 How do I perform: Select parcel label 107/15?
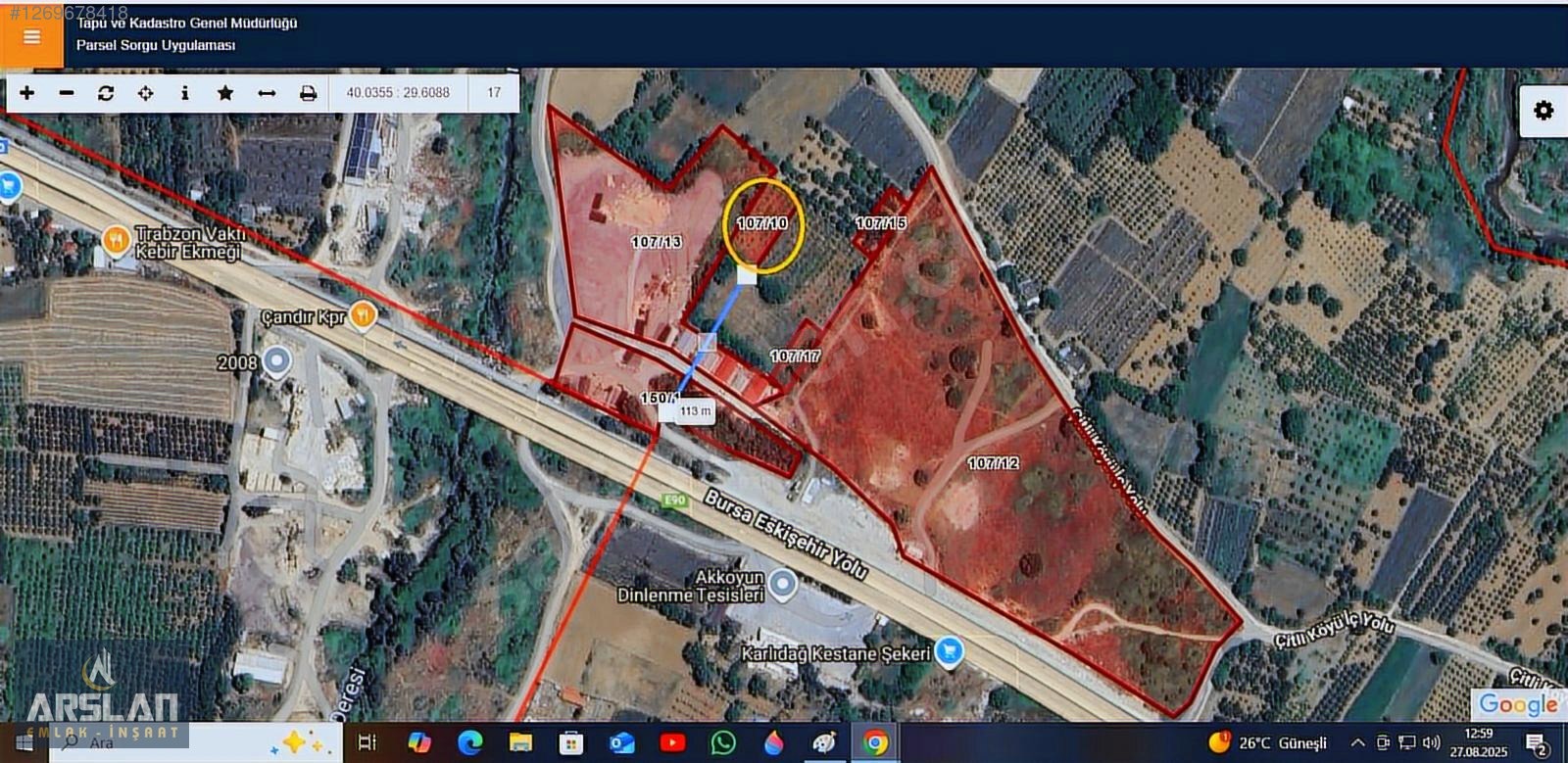pyautogui.click(x=881, y=223)
